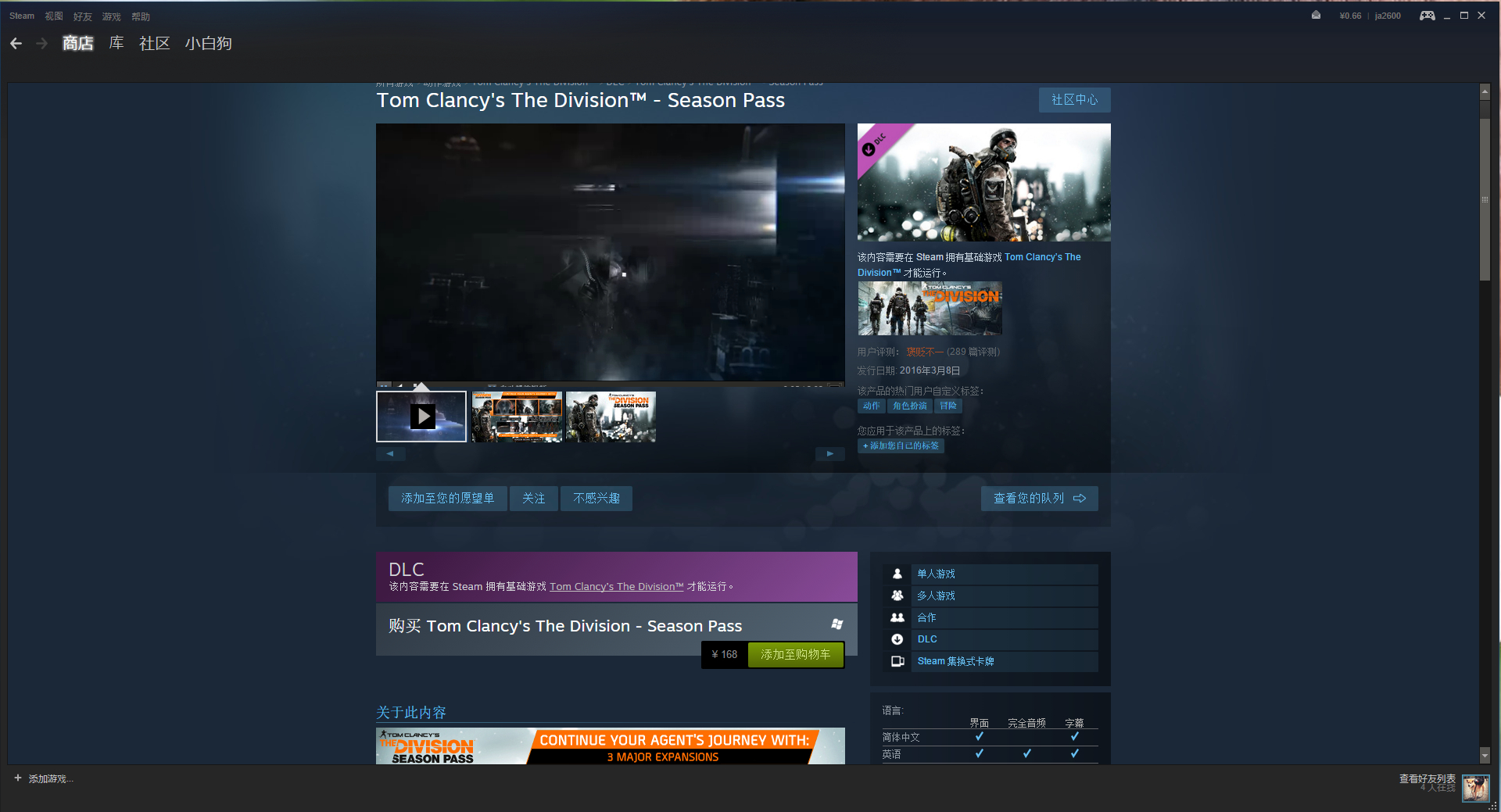The image size is (1501, 812).
Task: Click 添加游戏... at bottom left
Action: tap(51, 779)
